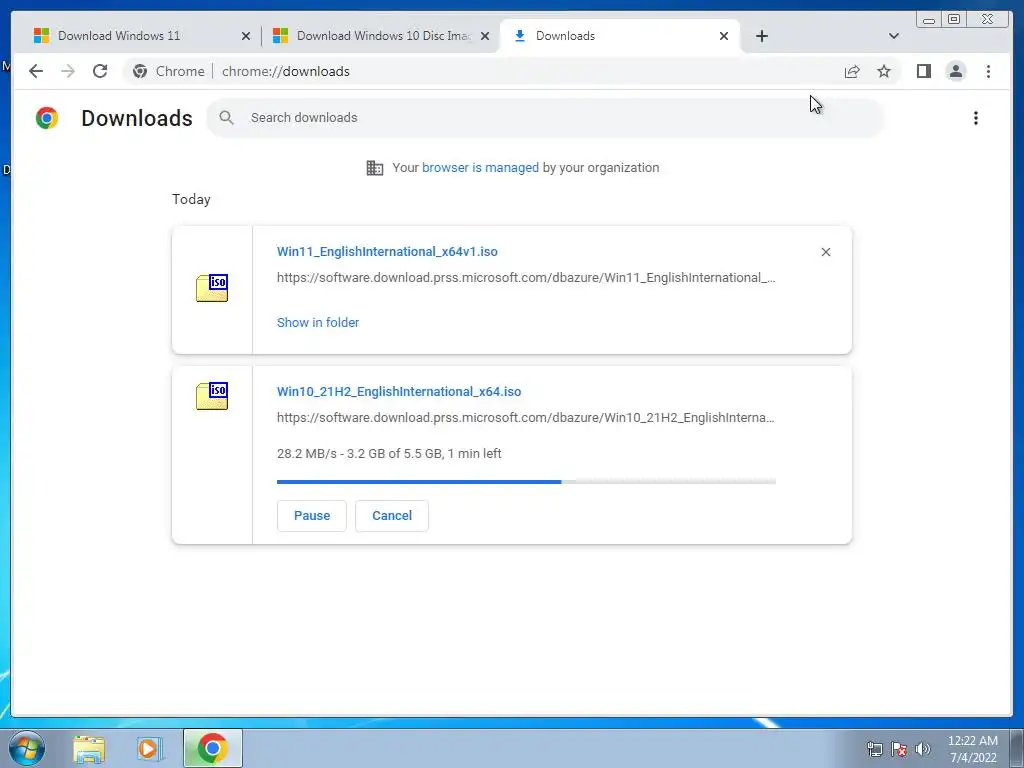This screenshot has height=768, width=1024.
Task: Open Win11_EnglishInternational_x64v1.iso file link
Action: coord(387,252)
